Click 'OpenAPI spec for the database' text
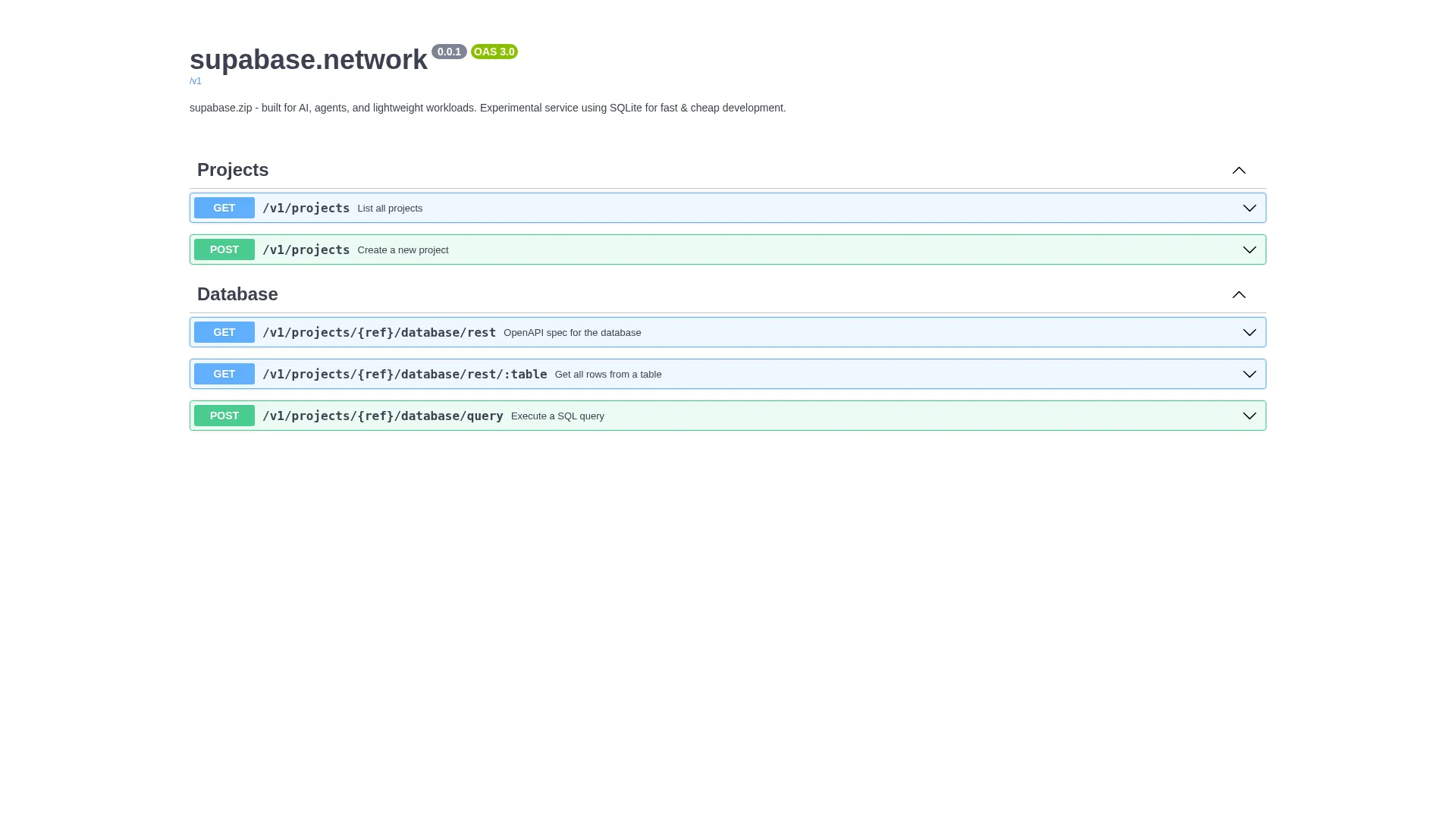Viewport: 1456px width, 819px height. [x=573, y=332]
